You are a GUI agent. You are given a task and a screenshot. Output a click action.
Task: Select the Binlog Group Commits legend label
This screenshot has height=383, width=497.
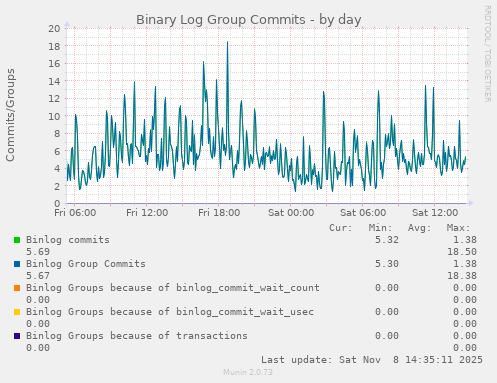coord(86,264)
